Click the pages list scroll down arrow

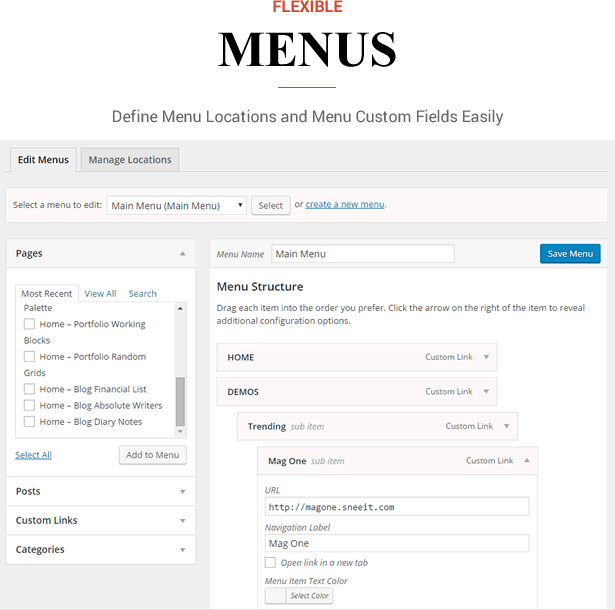180,432
